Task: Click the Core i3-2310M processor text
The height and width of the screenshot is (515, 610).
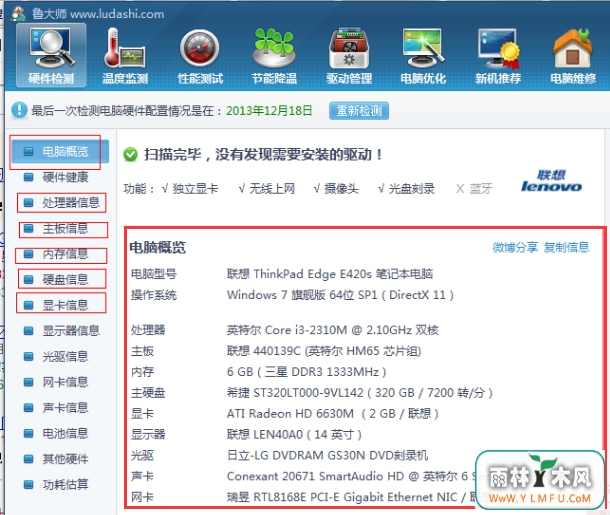Action: coord(333,330)
